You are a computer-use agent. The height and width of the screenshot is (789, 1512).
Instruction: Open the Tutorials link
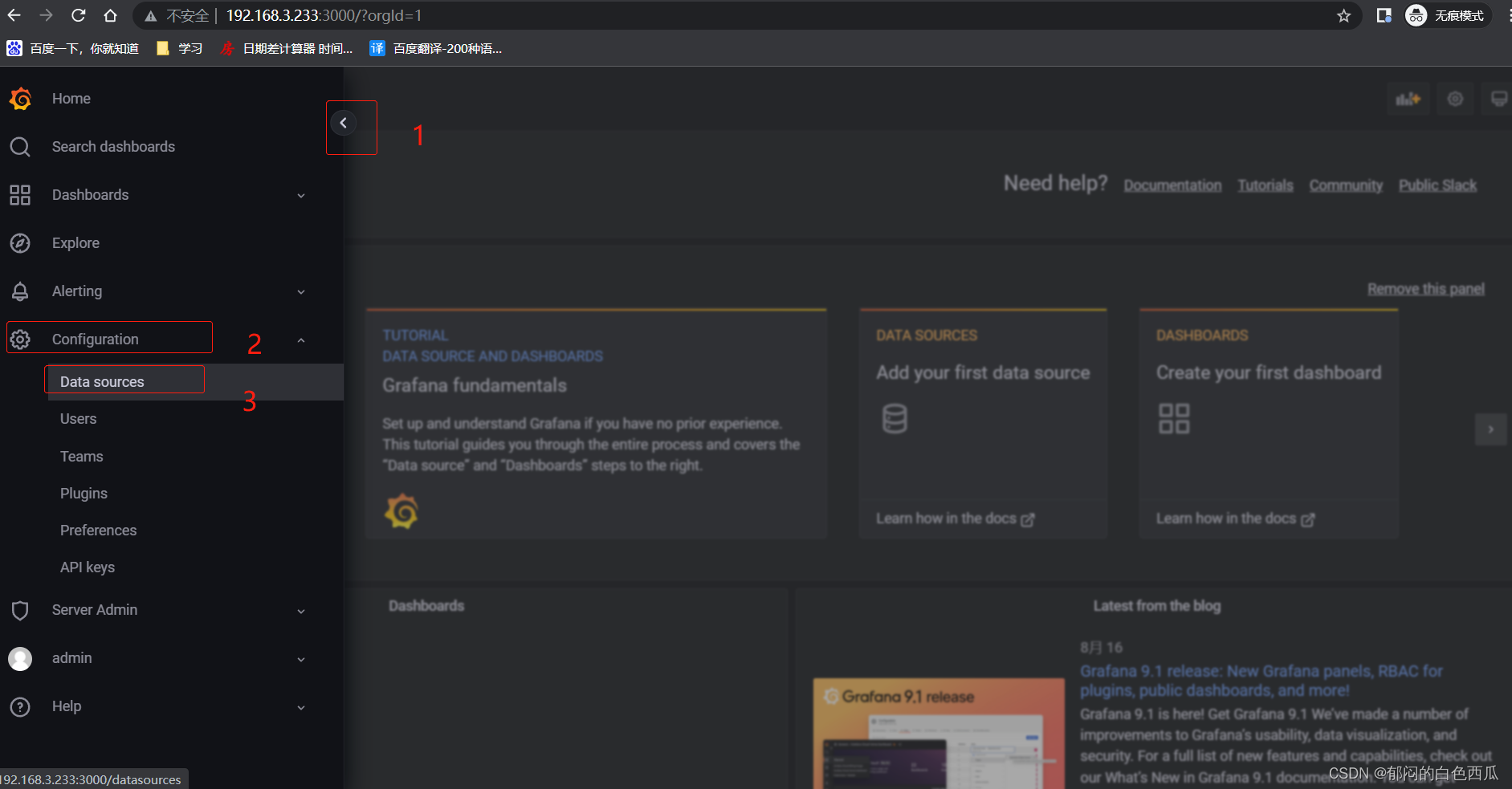tap(1265, 185)
